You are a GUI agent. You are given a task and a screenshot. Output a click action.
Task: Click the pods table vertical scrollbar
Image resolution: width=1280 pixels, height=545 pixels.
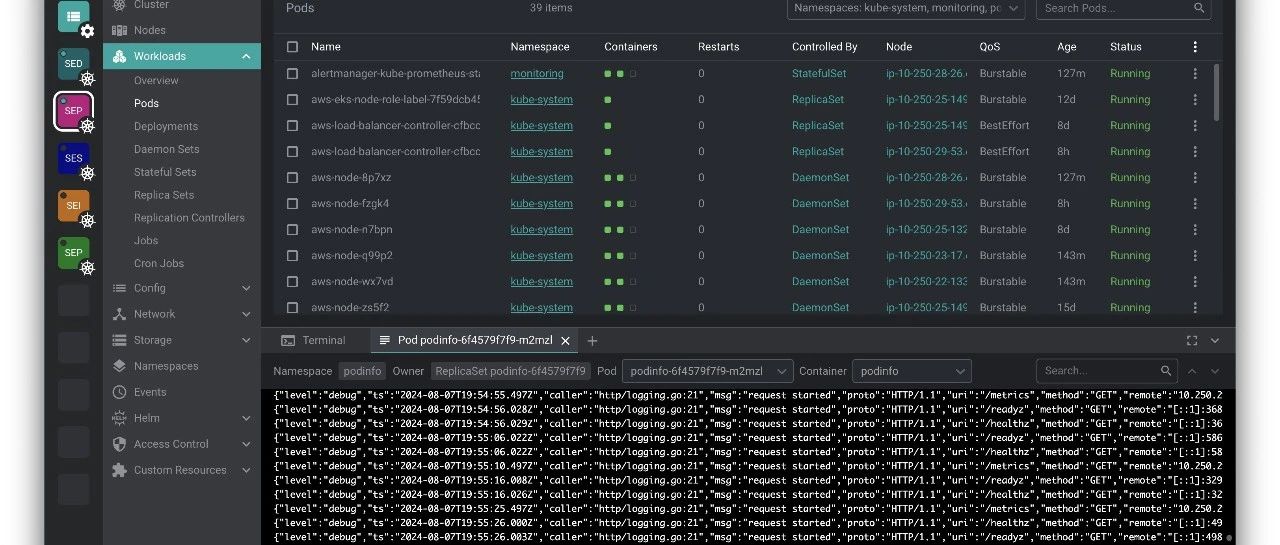(x=1216, y=92)
